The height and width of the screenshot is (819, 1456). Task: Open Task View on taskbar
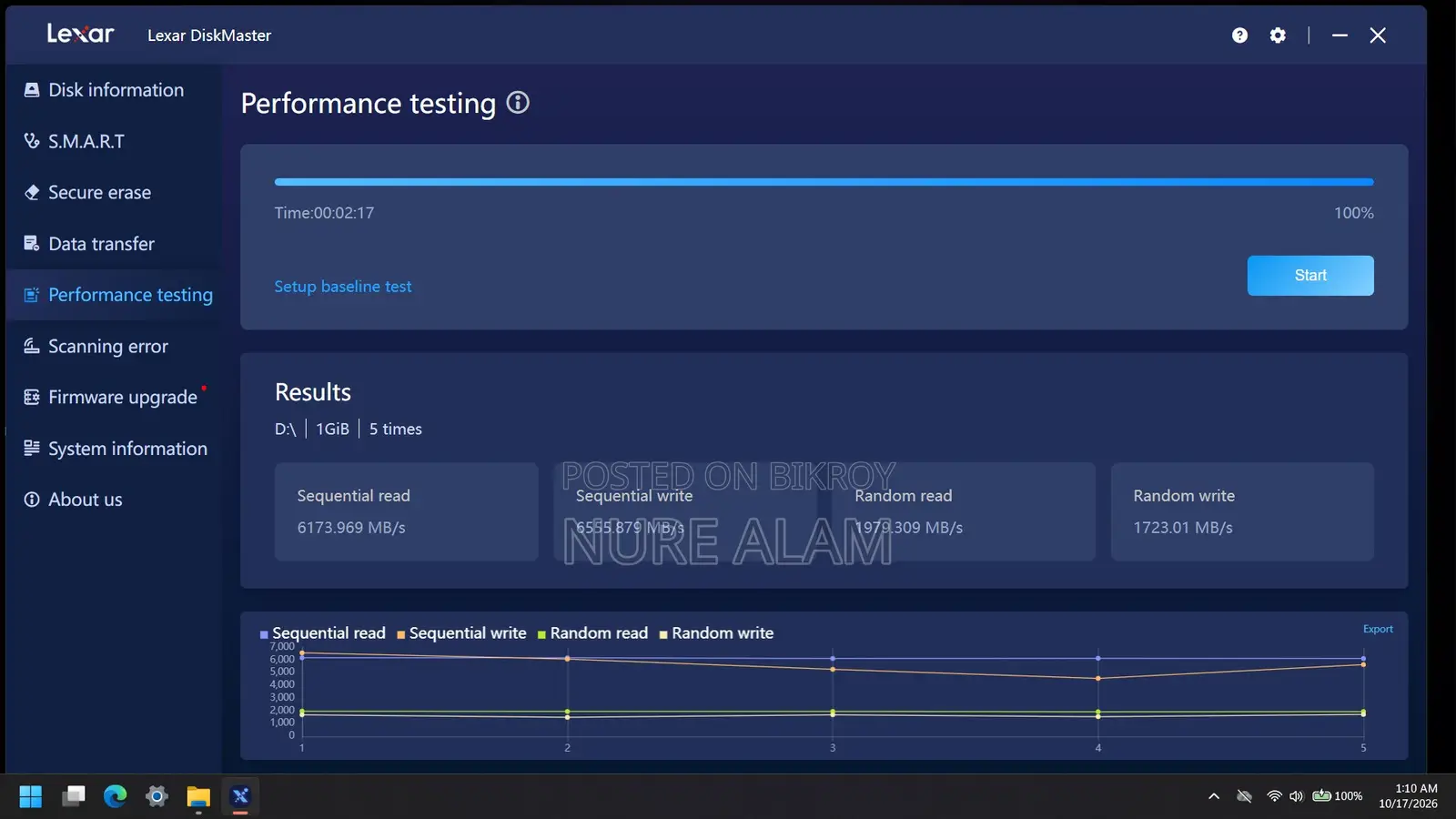pyautogui.click(x=73, y=797)
